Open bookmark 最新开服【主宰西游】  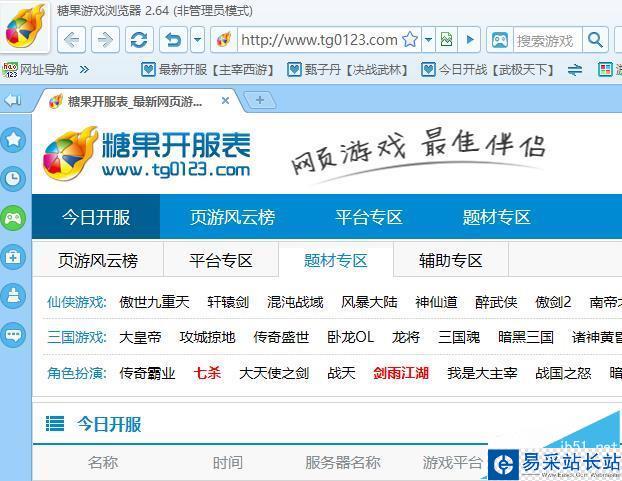(x=208, y=70)
